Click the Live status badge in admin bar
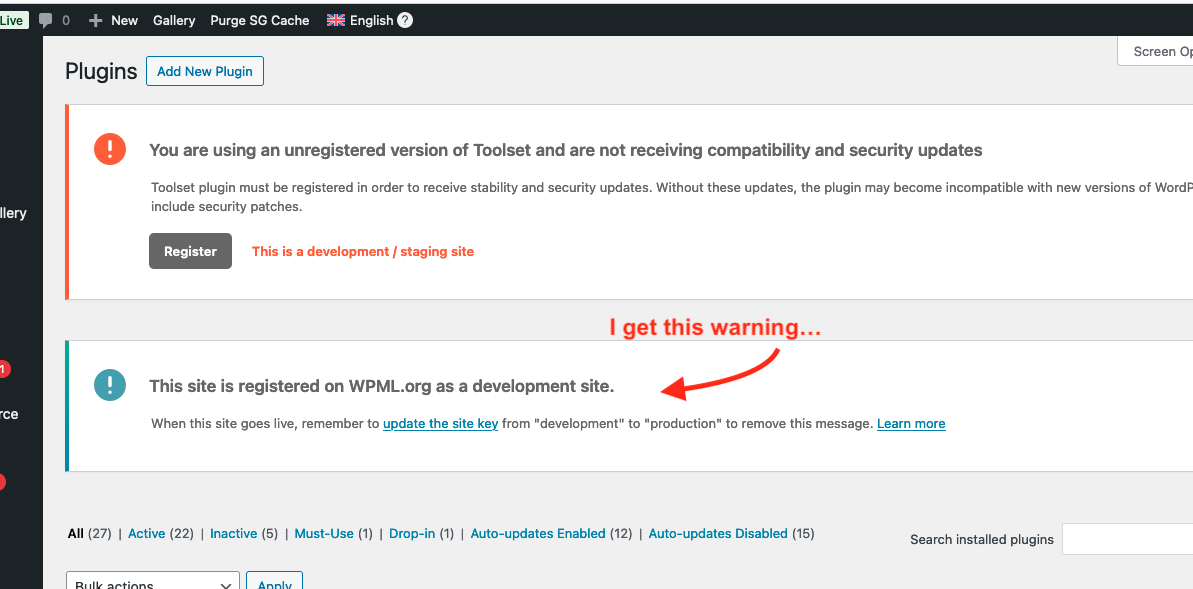 13,21
